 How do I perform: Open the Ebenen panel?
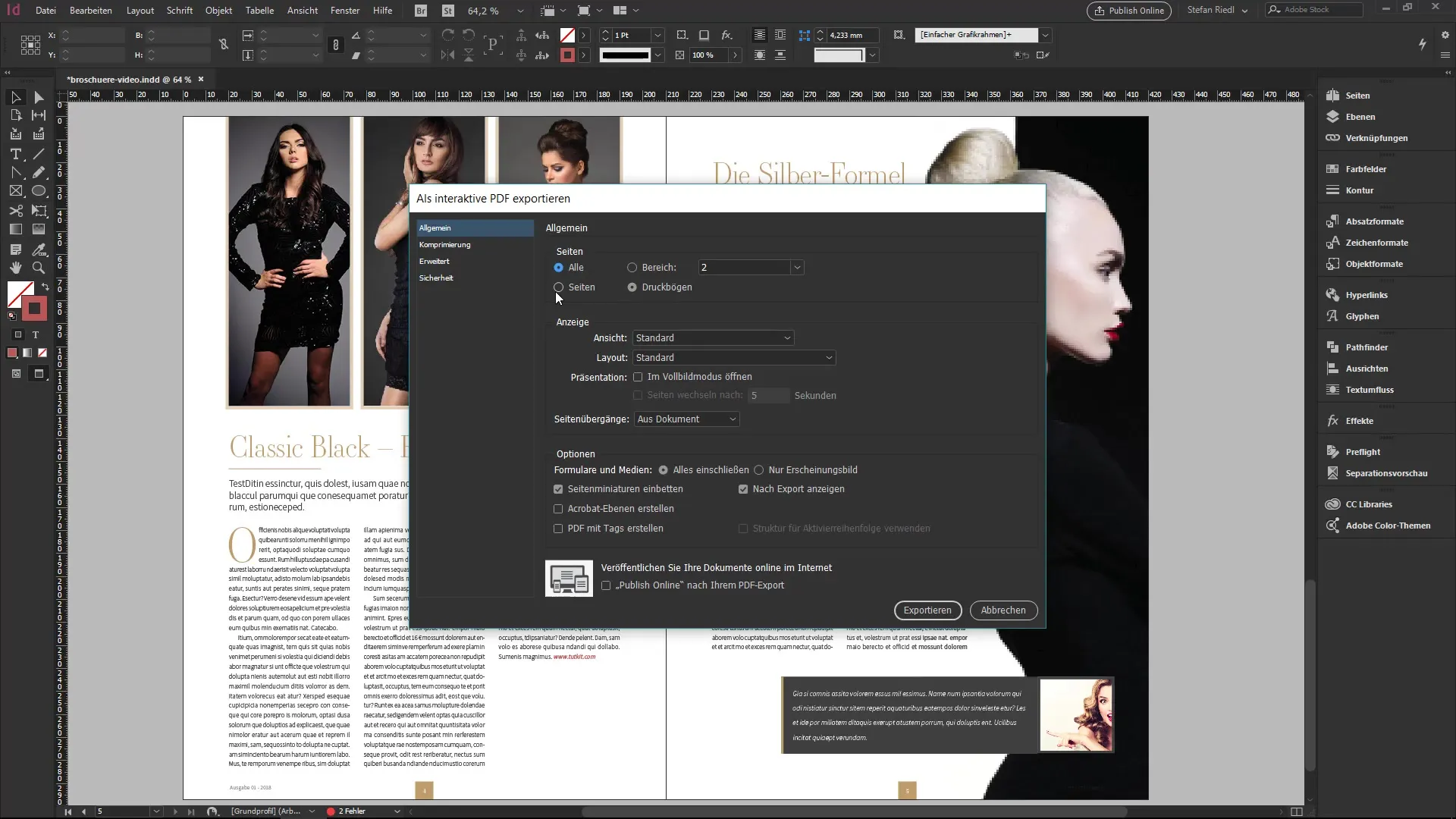(x=1360, y=117)
